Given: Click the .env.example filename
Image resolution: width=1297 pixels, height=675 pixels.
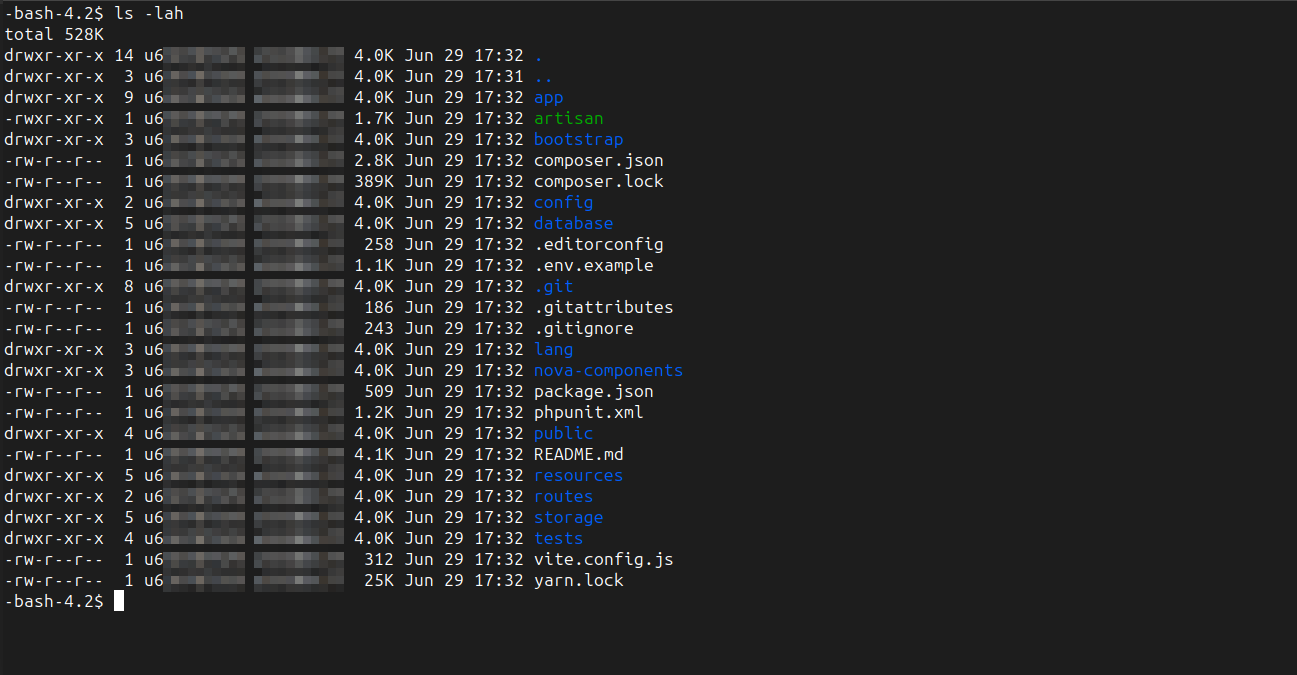Looking at the screenshot, I should coord(593,265).
